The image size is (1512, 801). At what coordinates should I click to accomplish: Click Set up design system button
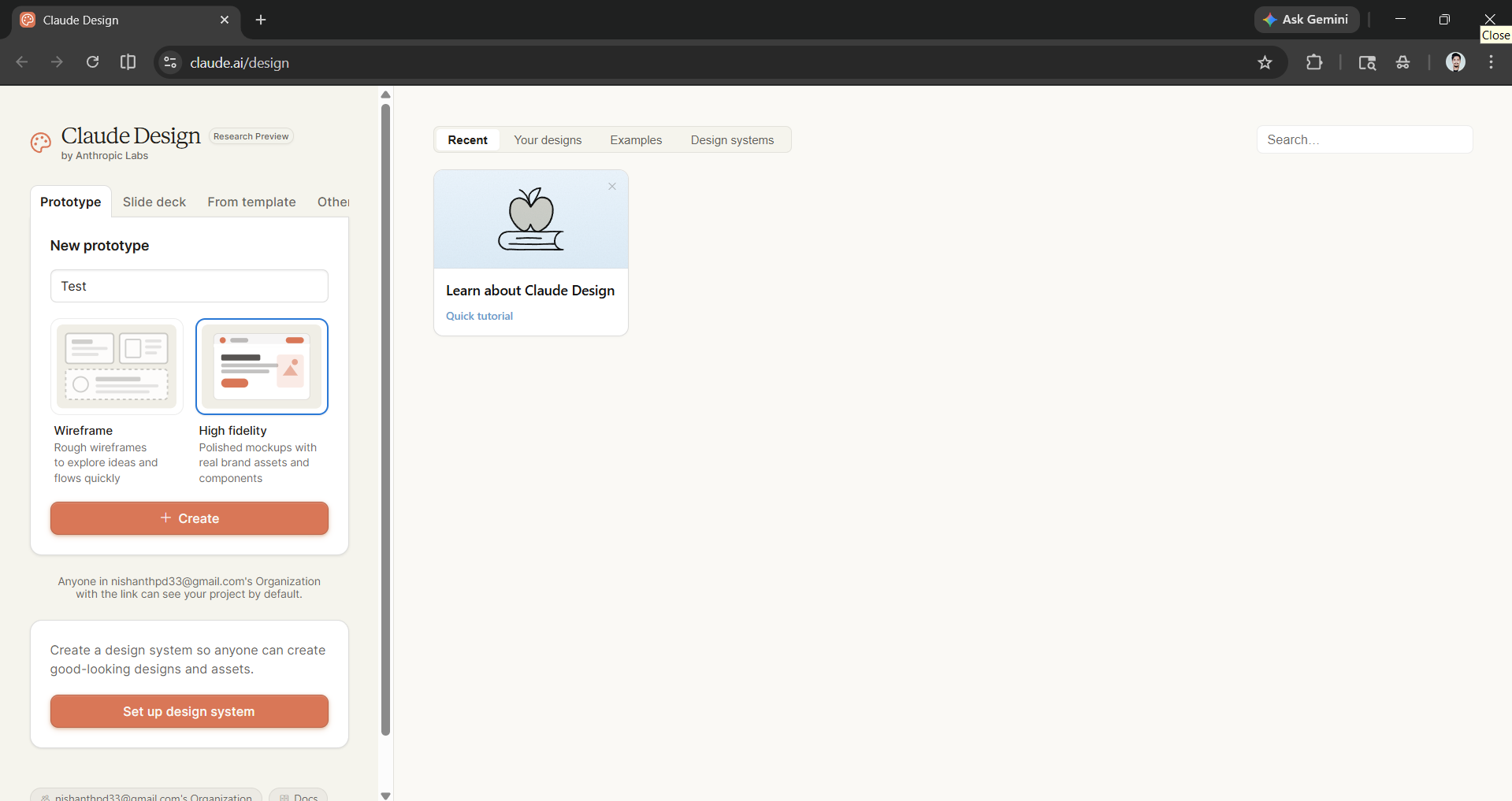[189, 711]
